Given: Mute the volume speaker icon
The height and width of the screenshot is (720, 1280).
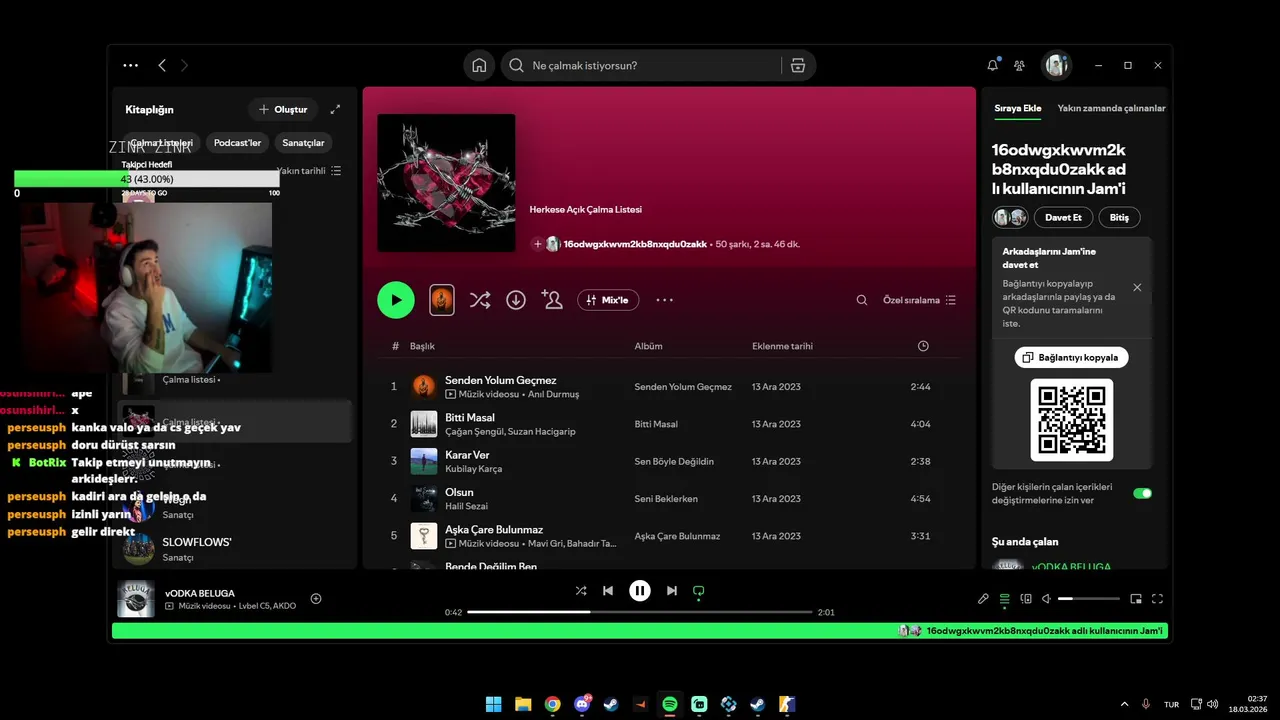Looking at the screenshot, I should 1046,599.
